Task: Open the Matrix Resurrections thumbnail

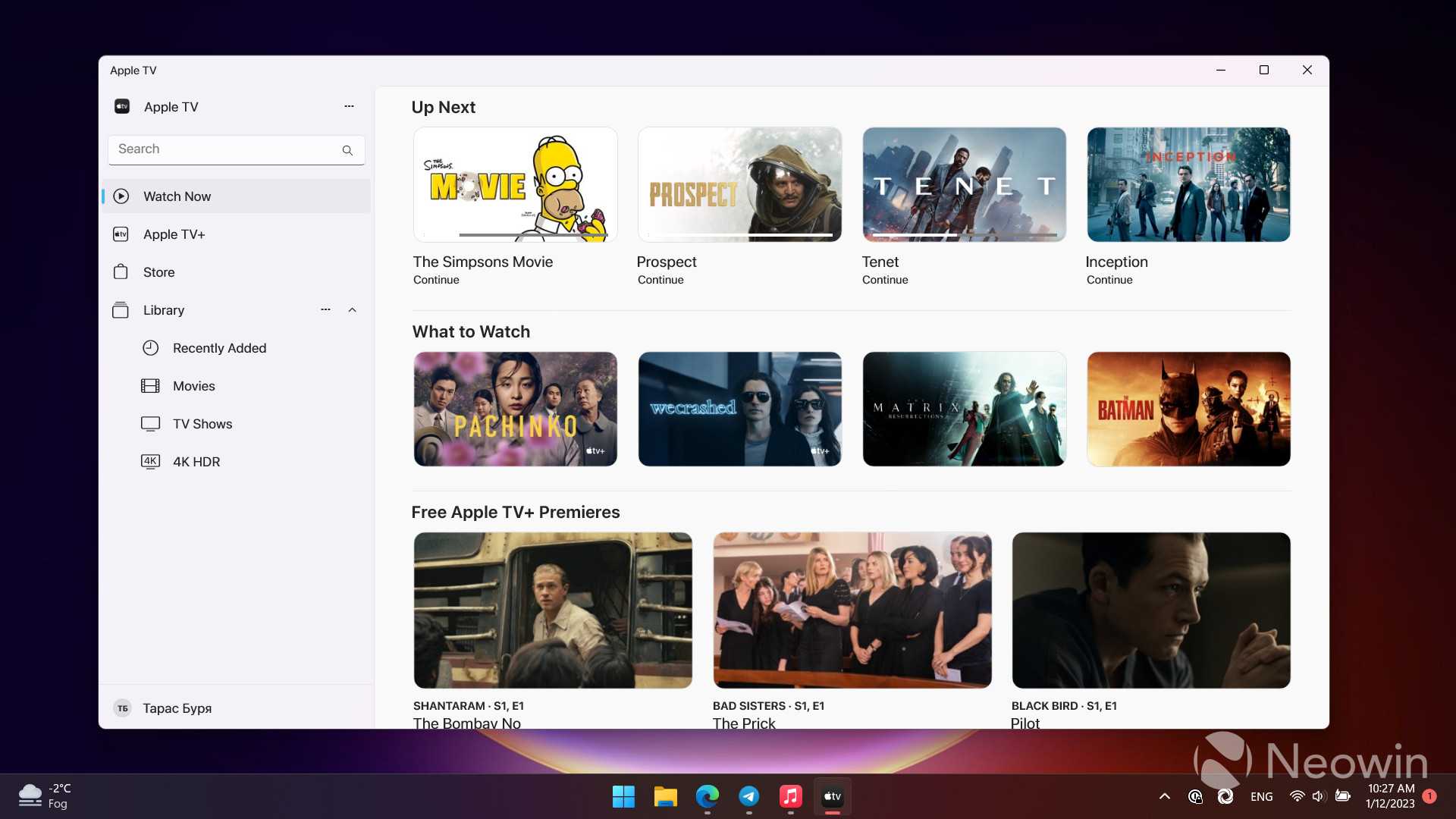Action: [x=965, y=409]
